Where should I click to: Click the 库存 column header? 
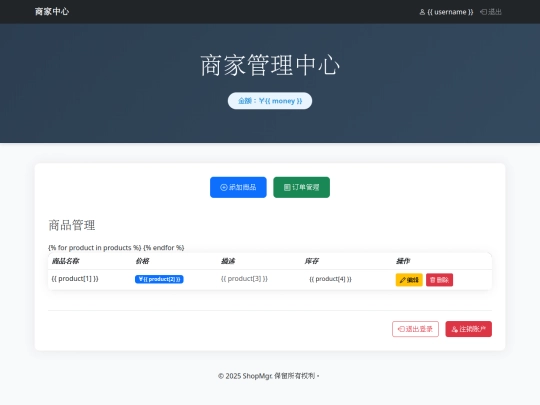pyautogui.click(x=312, y=261)
